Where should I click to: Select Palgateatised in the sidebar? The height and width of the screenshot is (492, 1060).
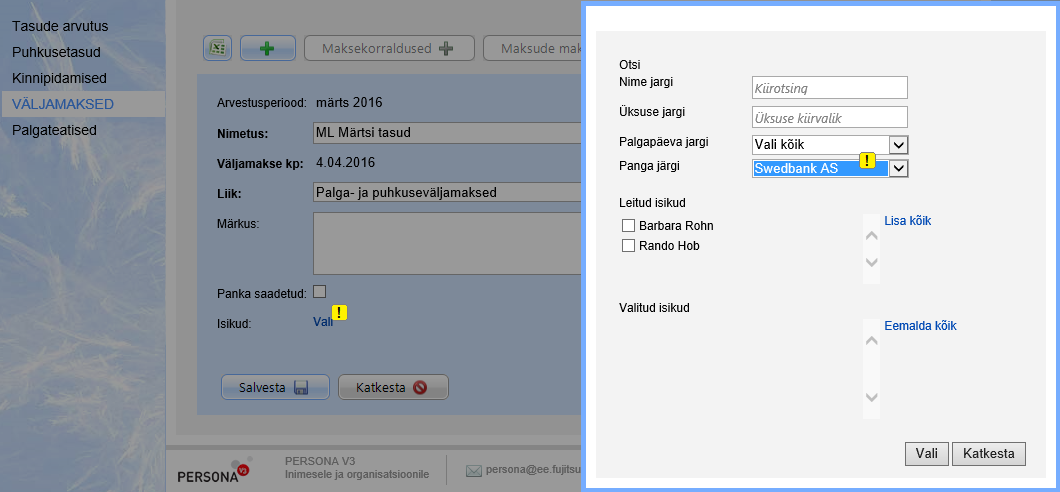pyautogui.click(x=59, y=129)
